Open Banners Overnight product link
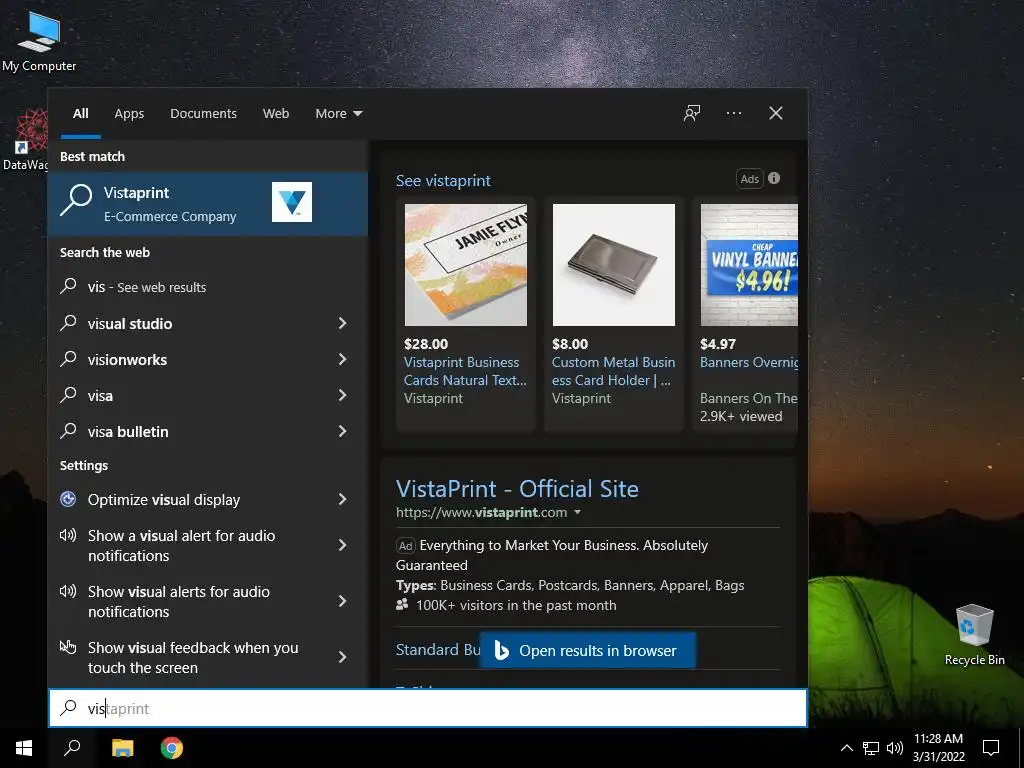Screen dimensions: 1024x768 (x=749, y=362)
